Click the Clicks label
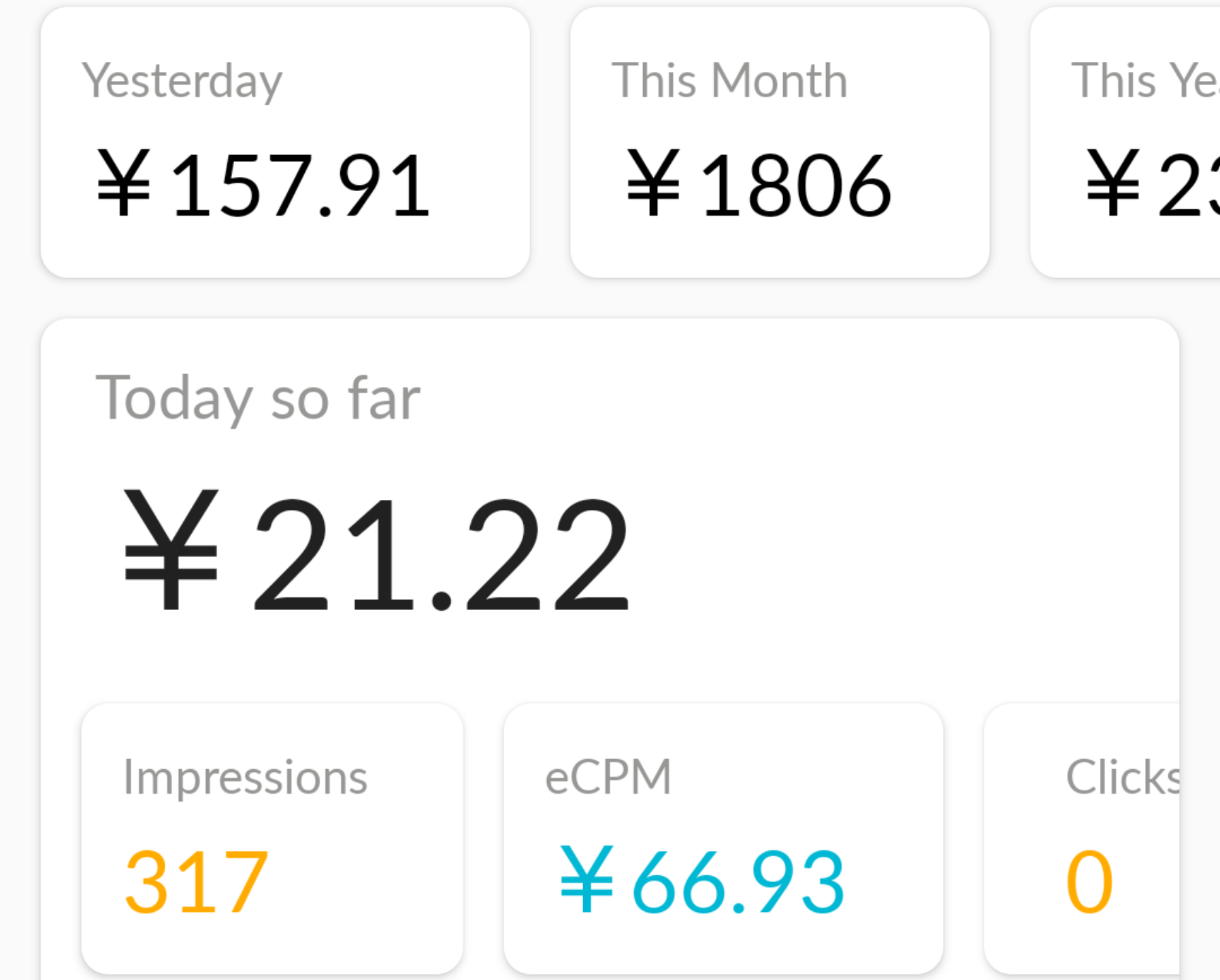The width and height of the screenshot is (1220, 980). coord(1123,776)
